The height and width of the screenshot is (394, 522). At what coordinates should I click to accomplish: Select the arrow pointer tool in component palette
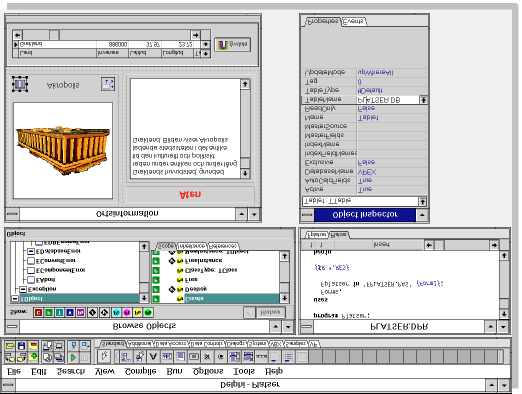(x=104, y=356)
